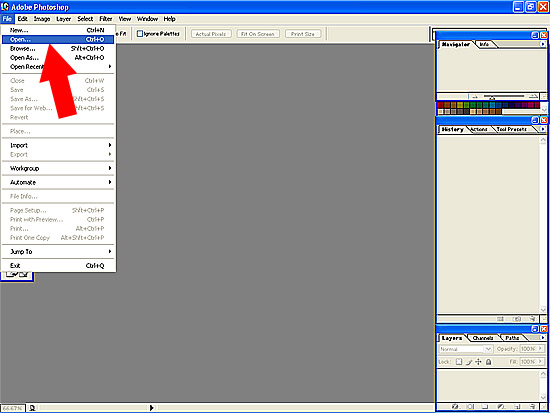
Task: Open the Help menu
Action: [x=169, y=19]
